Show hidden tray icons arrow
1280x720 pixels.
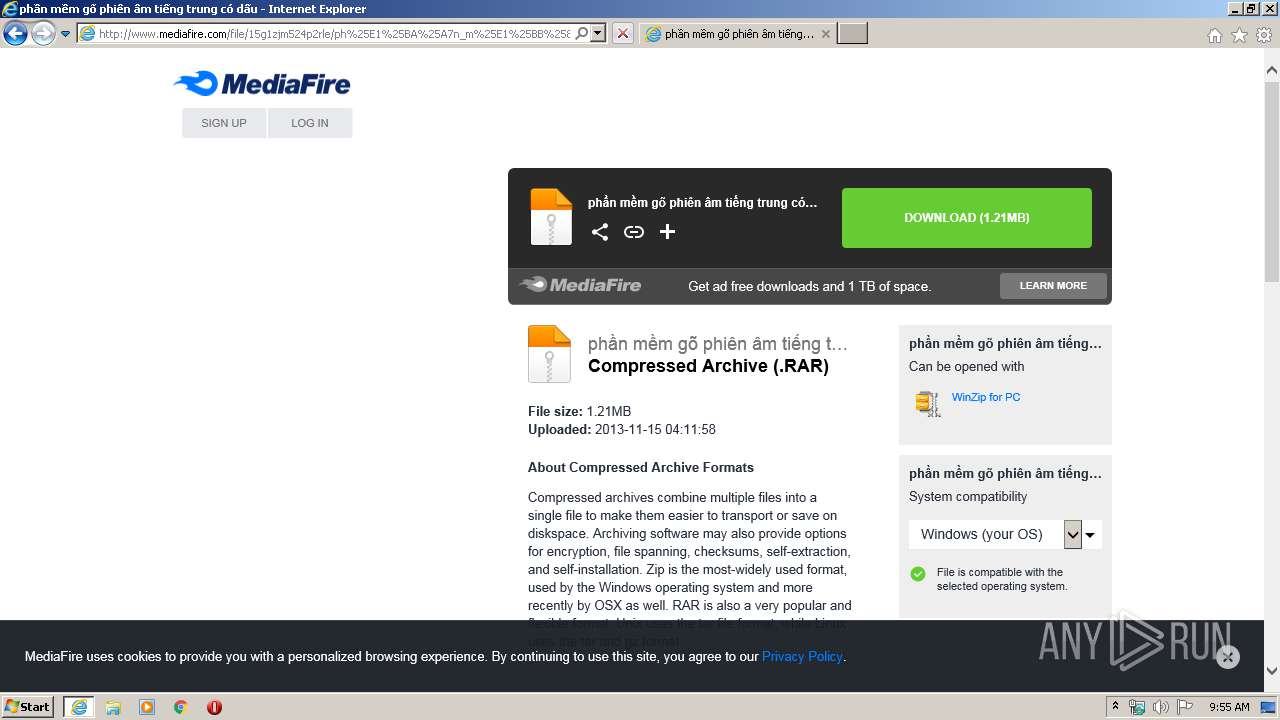coord(1115,707)
